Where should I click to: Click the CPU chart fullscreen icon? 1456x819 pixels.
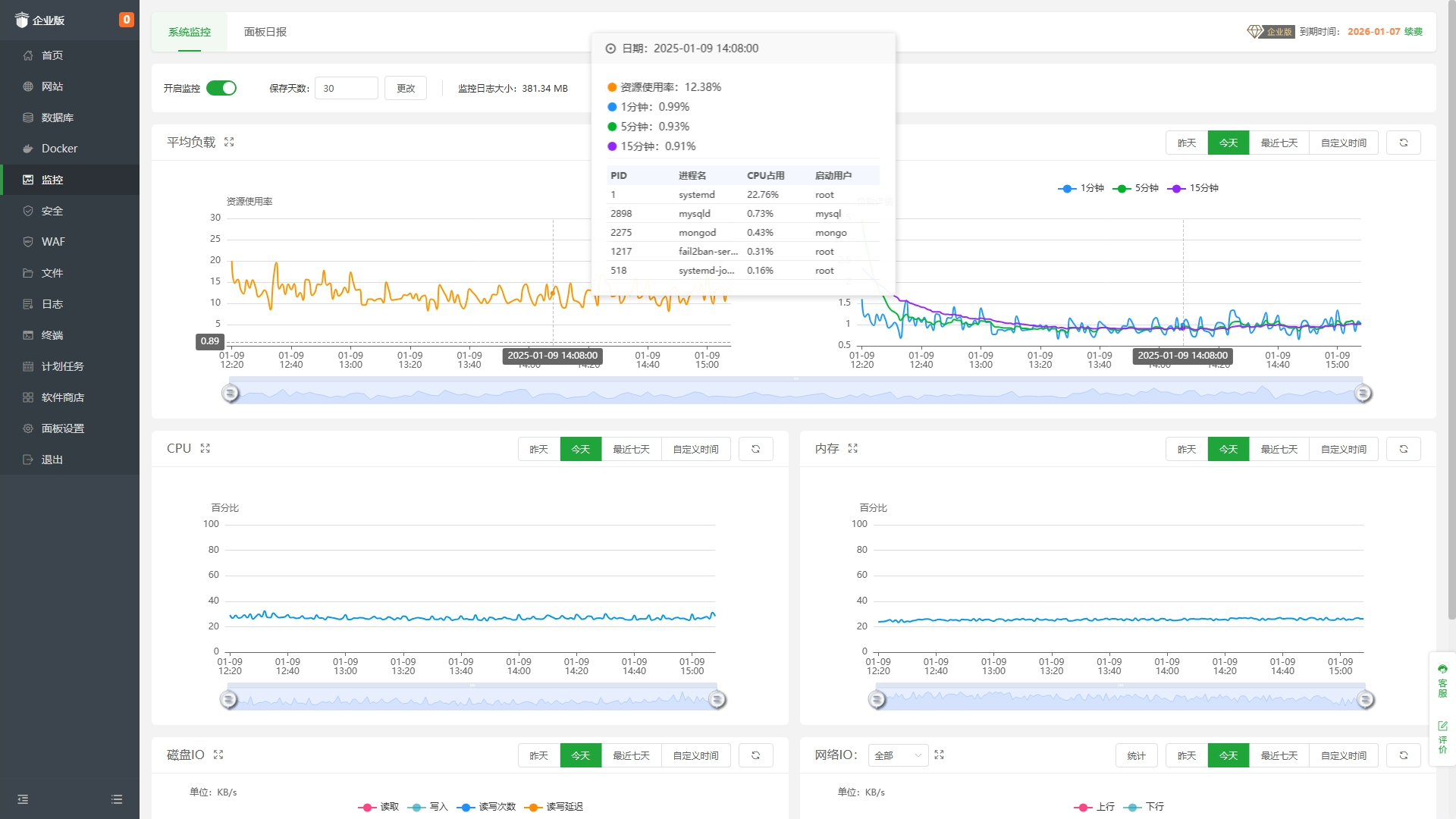click(x=205, y=448)
